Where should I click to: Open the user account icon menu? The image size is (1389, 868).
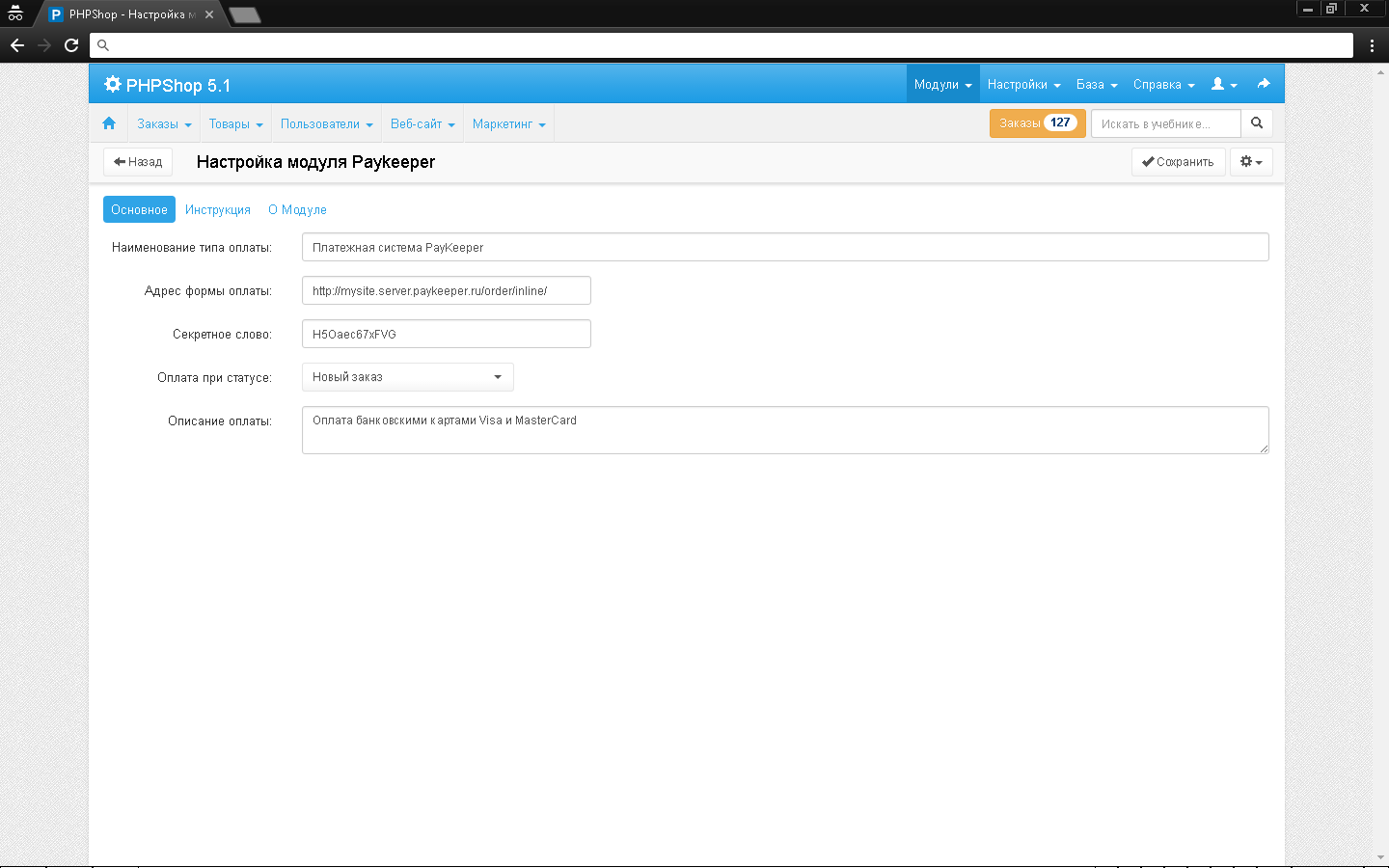coord(1223,84)
